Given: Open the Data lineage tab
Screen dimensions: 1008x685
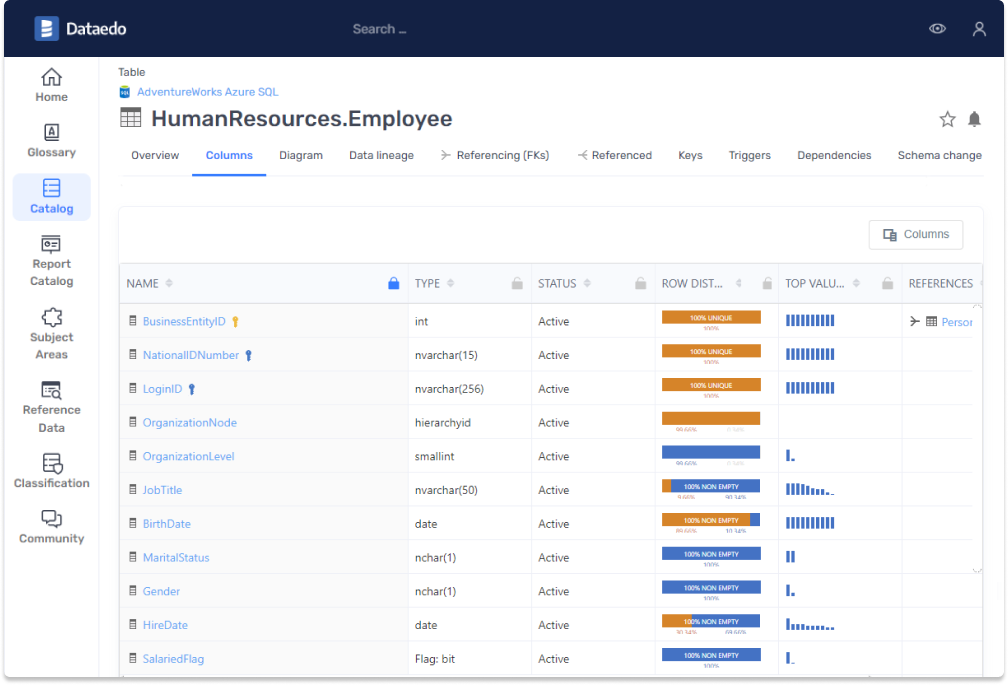Looking at the screenshot, I should 381,156.
